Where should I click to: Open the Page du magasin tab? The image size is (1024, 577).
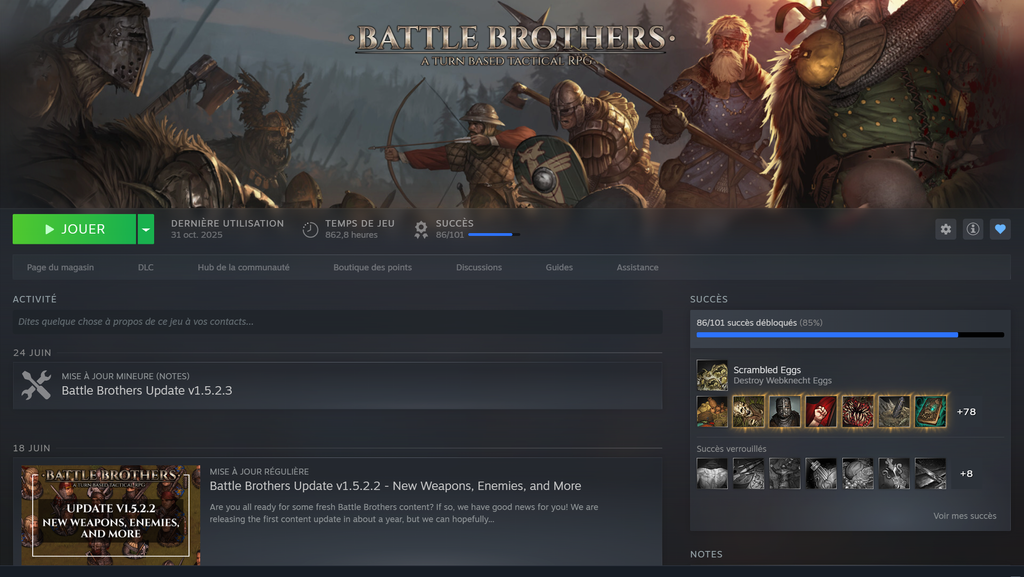[x=60, y=268]
